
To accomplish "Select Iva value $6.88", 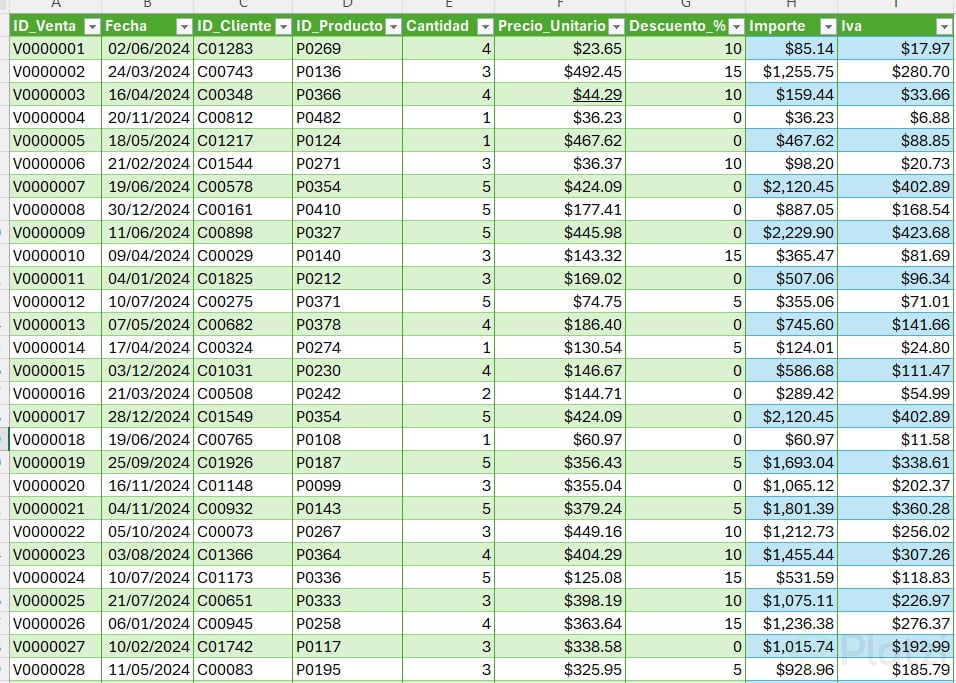I will [896, 118].
